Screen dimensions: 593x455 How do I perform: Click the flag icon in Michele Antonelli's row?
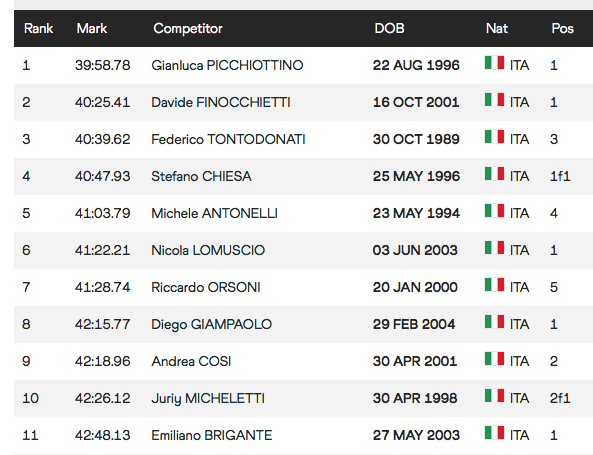pos(494,211)
